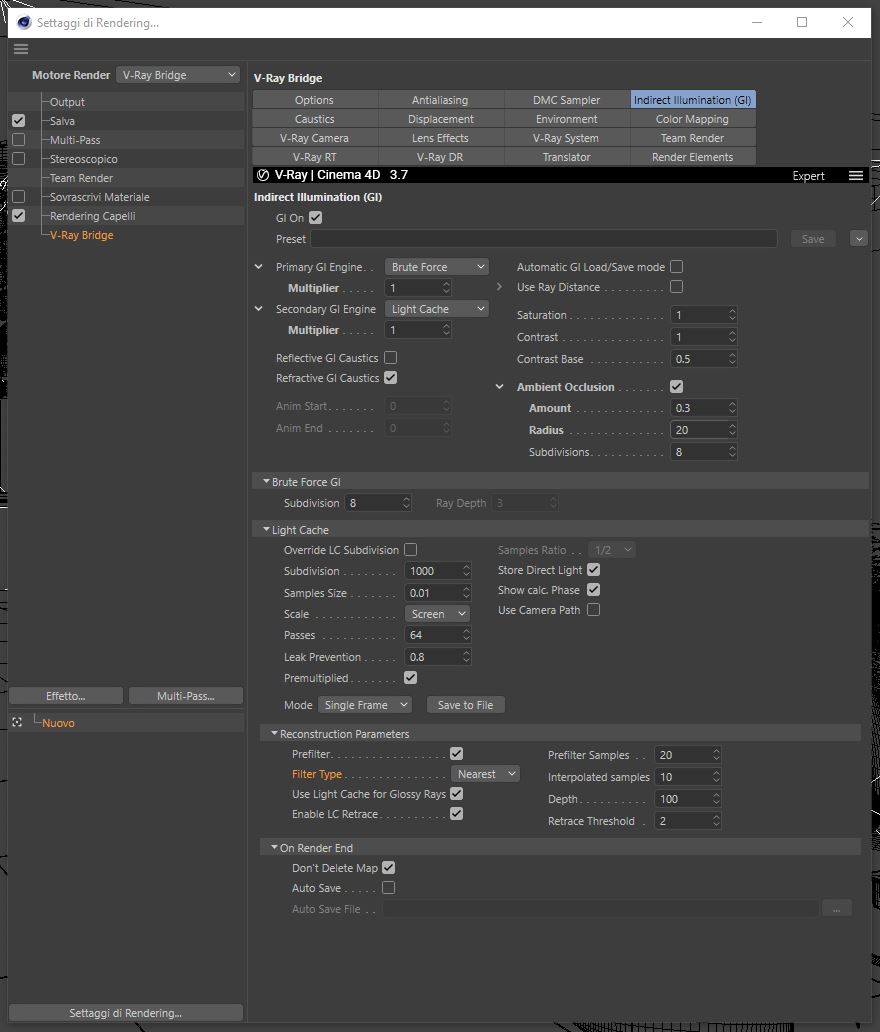Open the Primary GI Engine dropdown

[x=436, y=267]
